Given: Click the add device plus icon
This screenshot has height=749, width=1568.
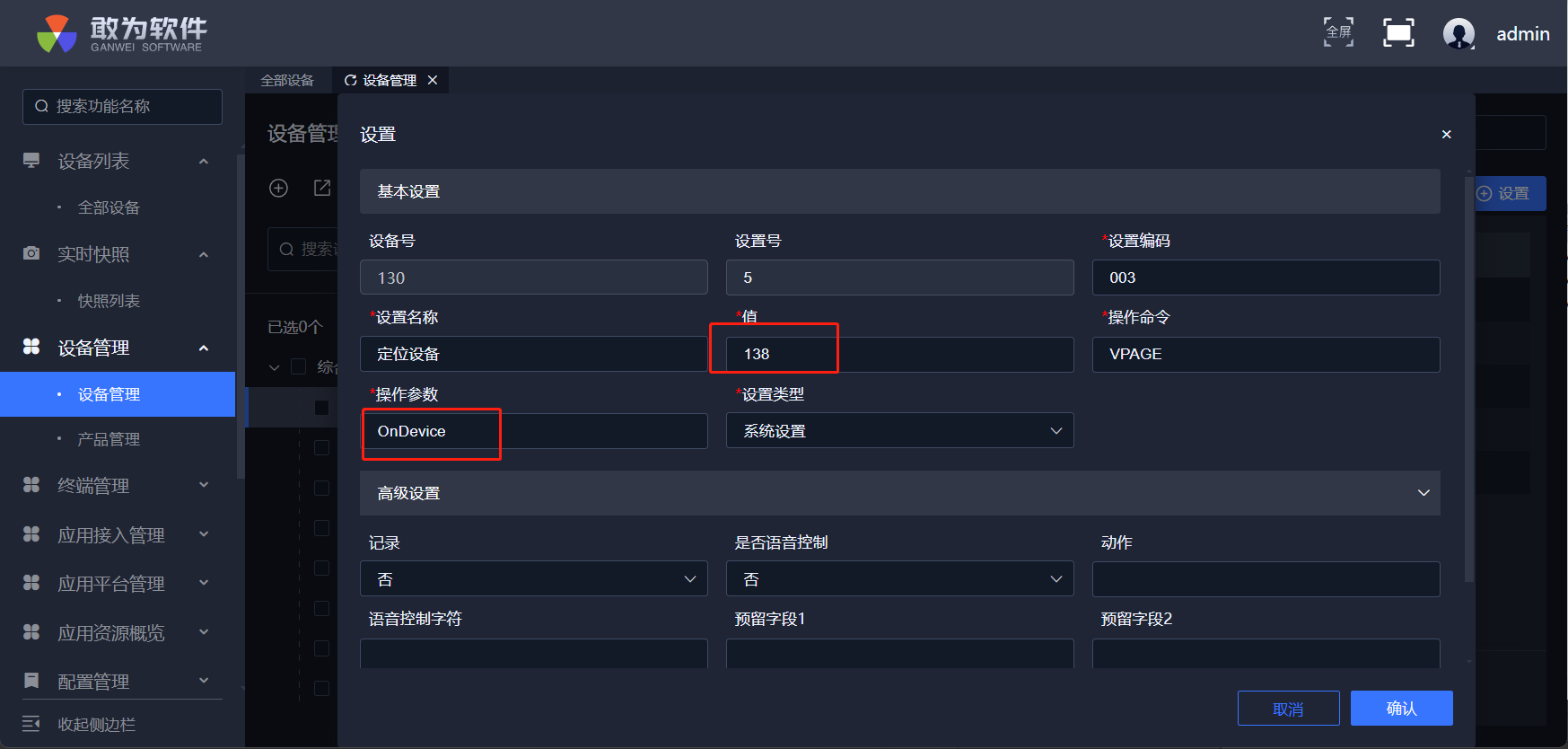Looking at the screenshot, I should click(x=279, y=188).
